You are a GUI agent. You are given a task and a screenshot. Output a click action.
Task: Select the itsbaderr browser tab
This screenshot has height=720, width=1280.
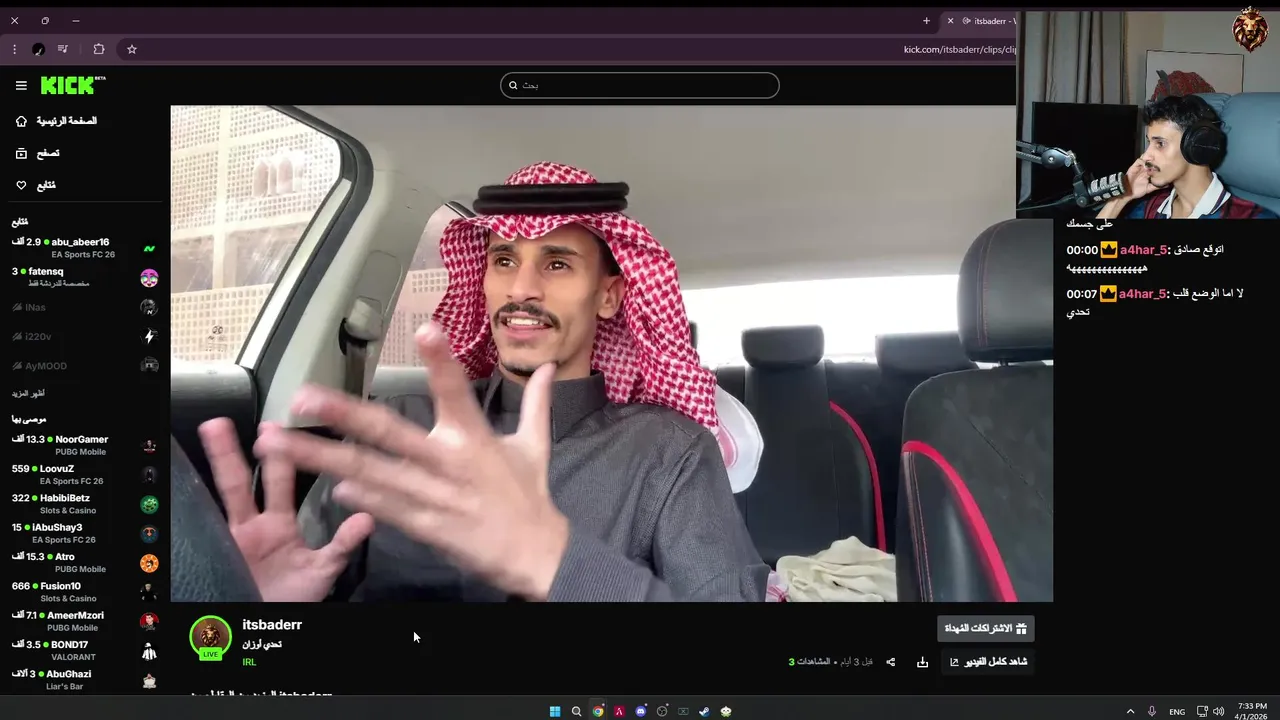point(981,21)
